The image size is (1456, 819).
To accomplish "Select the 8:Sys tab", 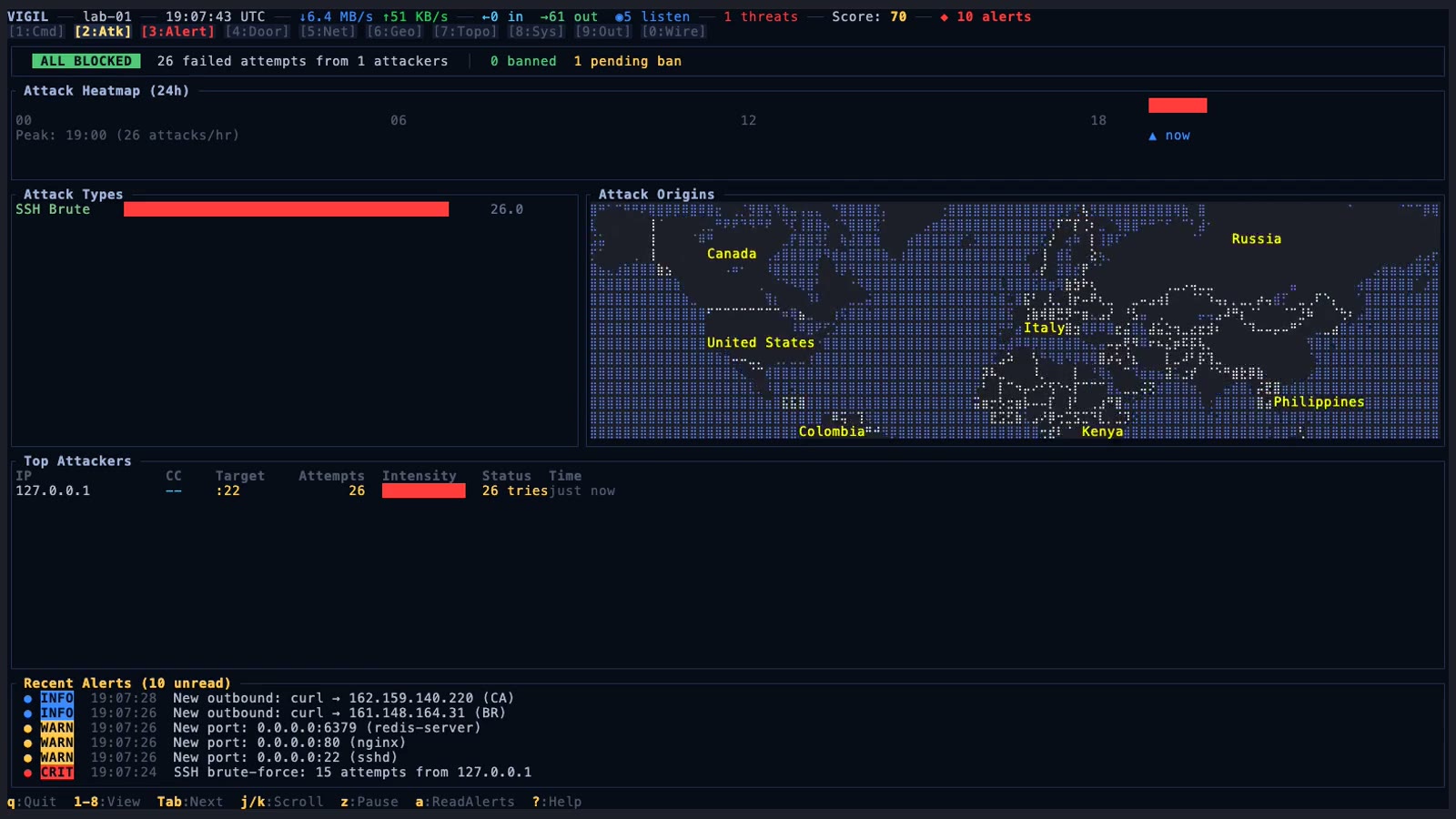I will pos(536,32).
